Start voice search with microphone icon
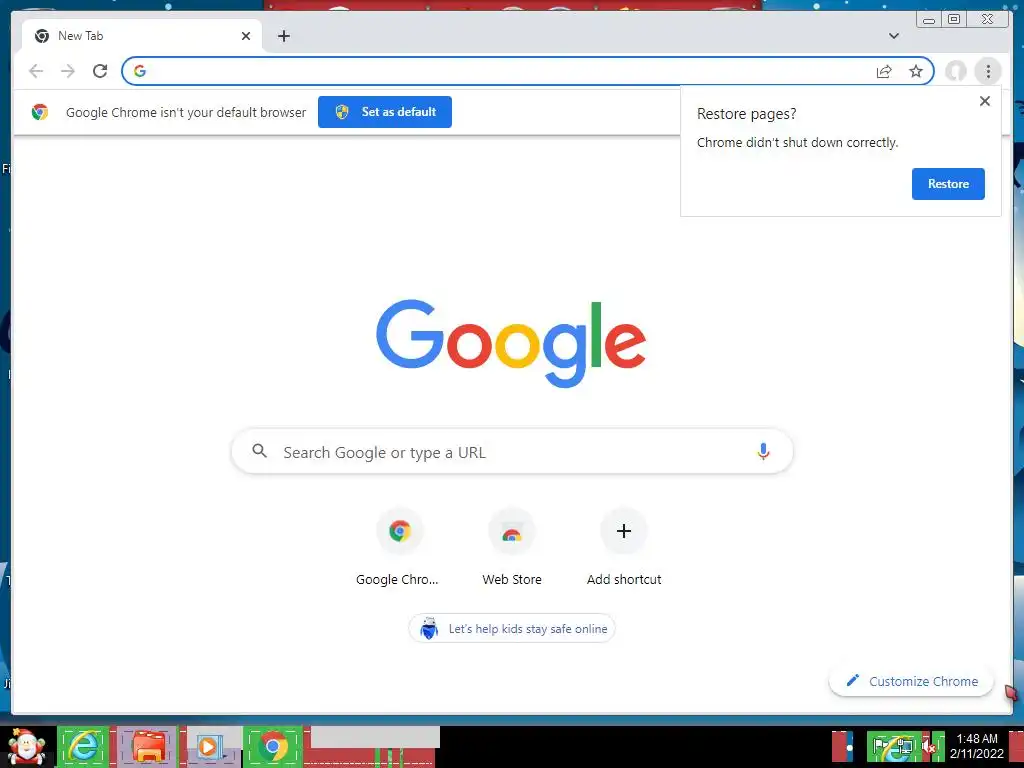Image resolution: width=1024 pixels, height=768 pixels. point(763,451)
